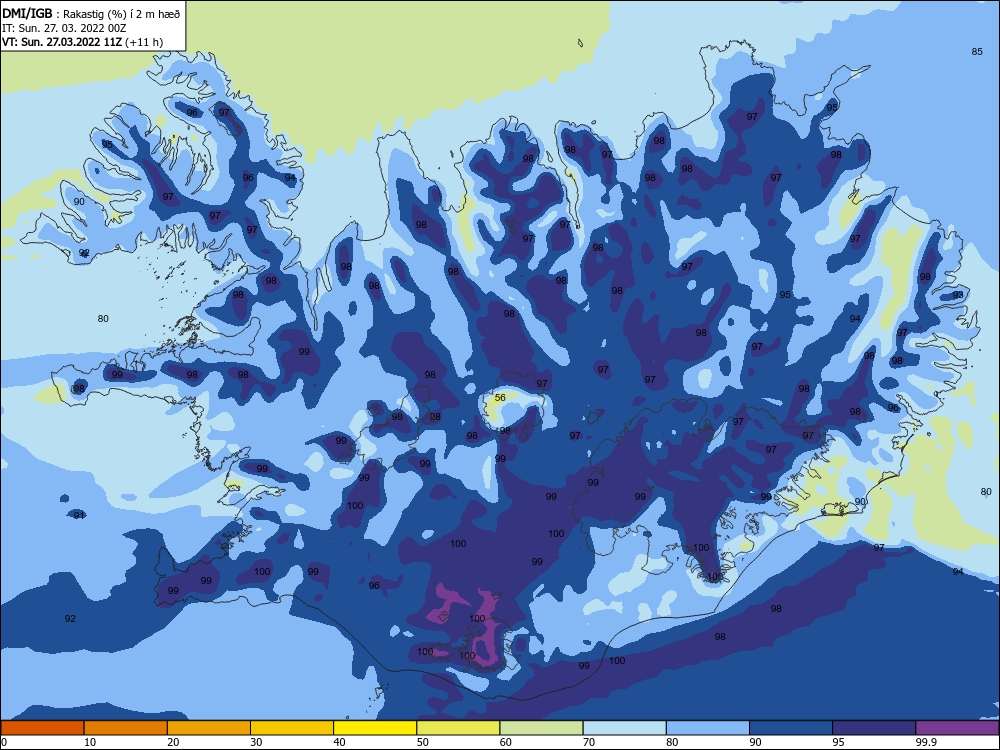The image size is (1000, 750).
Task: Click the 40-50 yellow legend swatch
Action: pos(375,728)
